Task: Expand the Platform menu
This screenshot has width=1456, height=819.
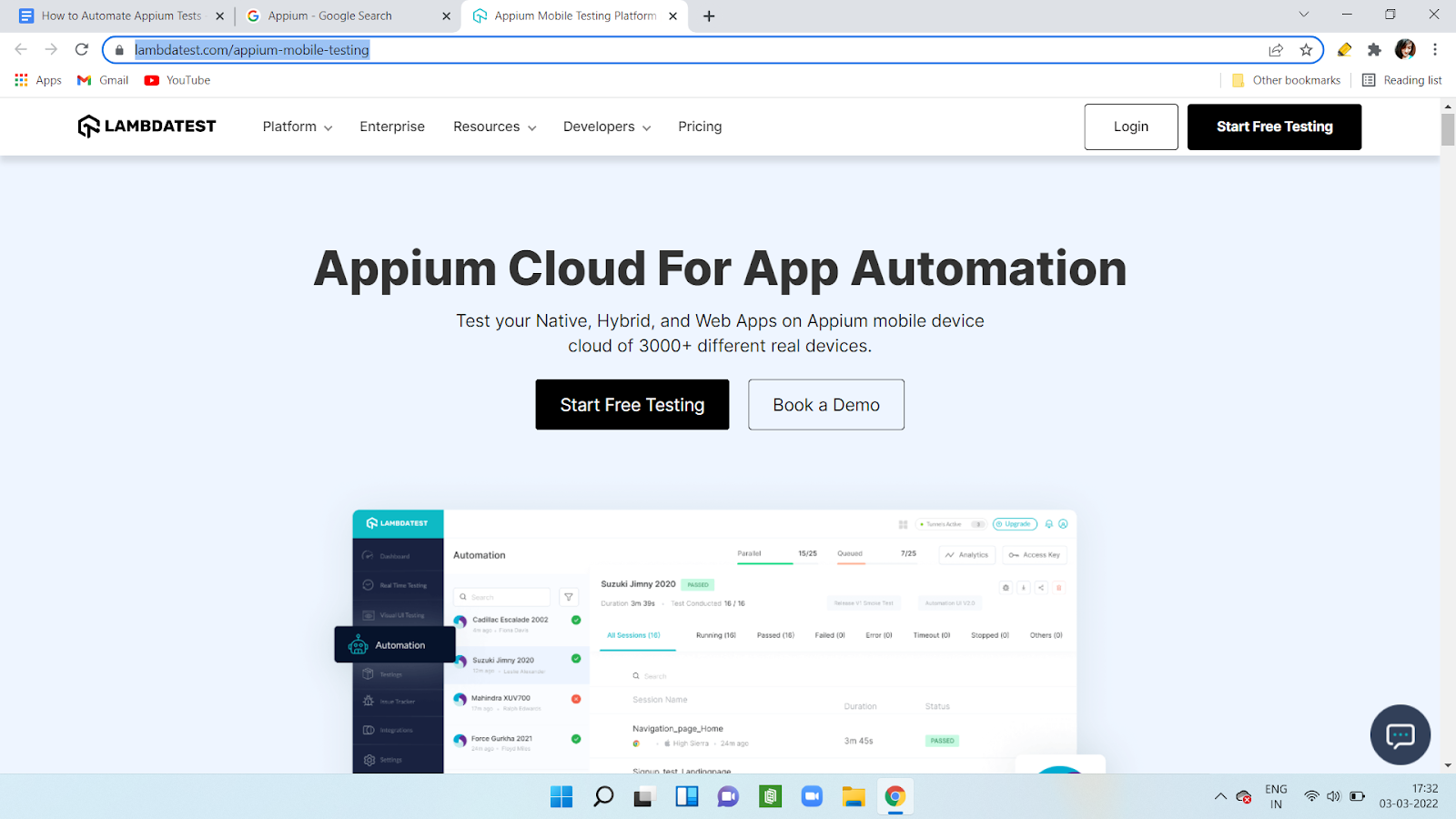Action: click(298, 126)
